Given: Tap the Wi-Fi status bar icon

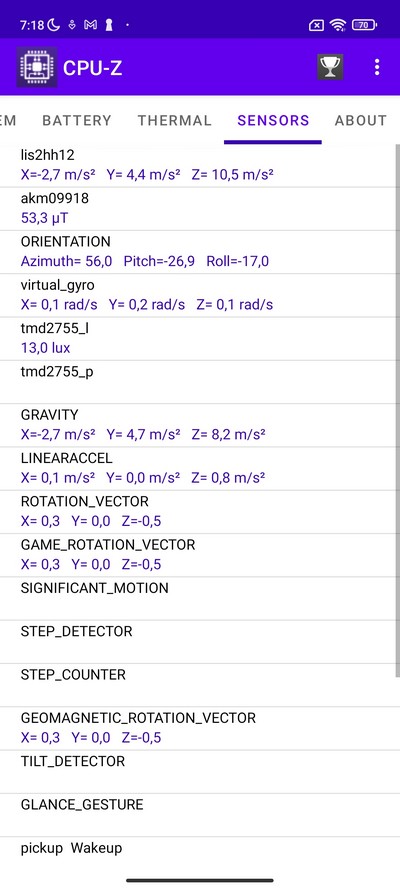Looking at the screenshot, I should click(338, 24).
